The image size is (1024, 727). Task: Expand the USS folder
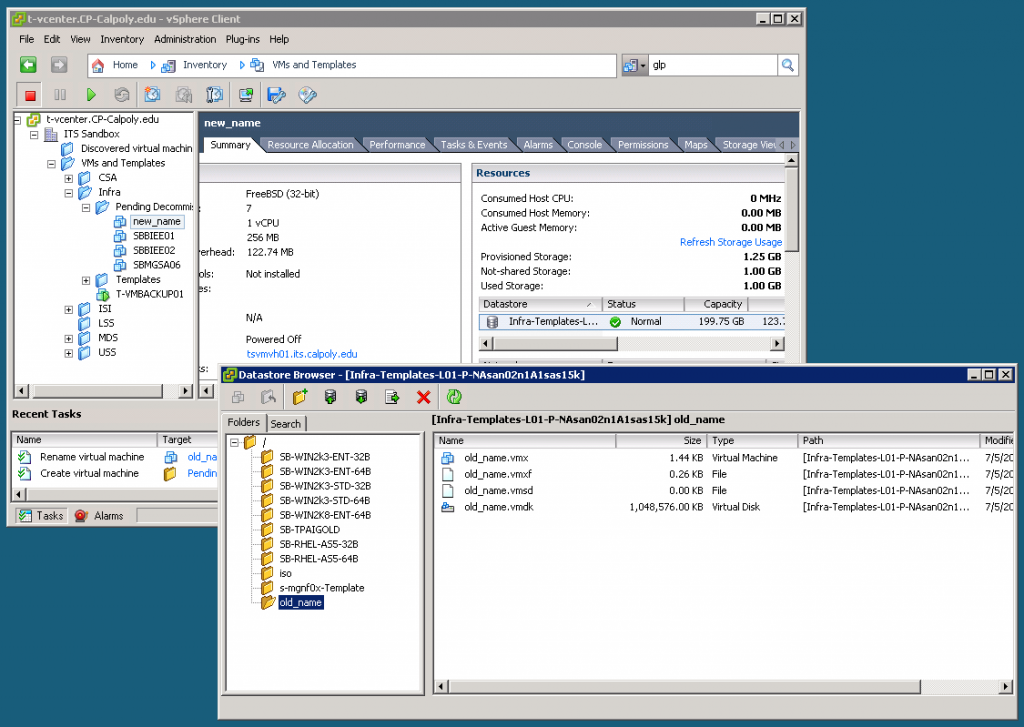[69, 353]
